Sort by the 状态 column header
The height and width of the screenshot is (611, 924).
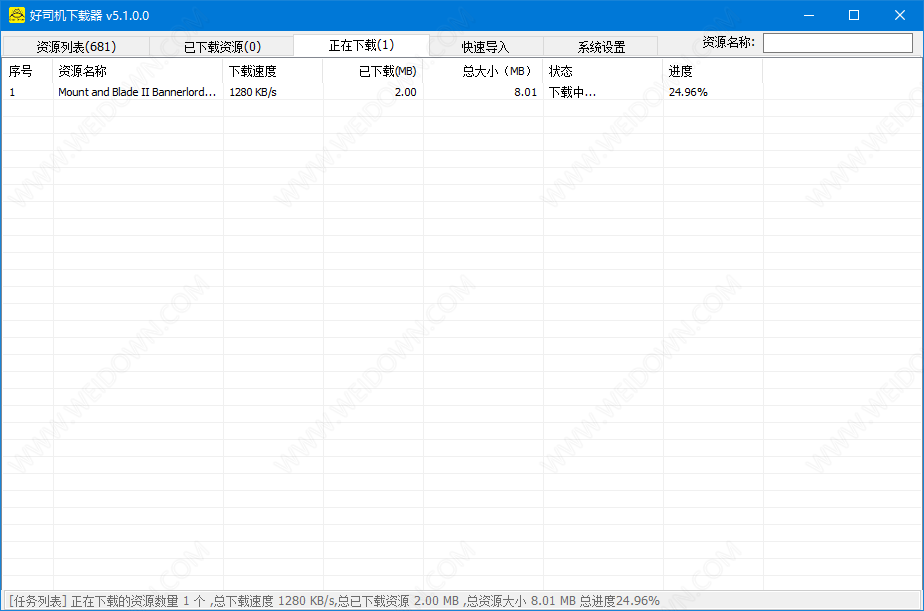(603, 71)
